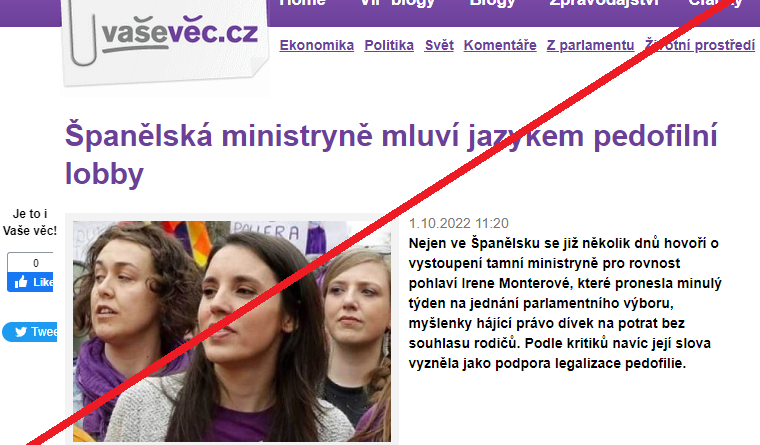Viewport: 760px width, 445px height.
Task: Select the Z parlamentu link
Action: point(590,46)
